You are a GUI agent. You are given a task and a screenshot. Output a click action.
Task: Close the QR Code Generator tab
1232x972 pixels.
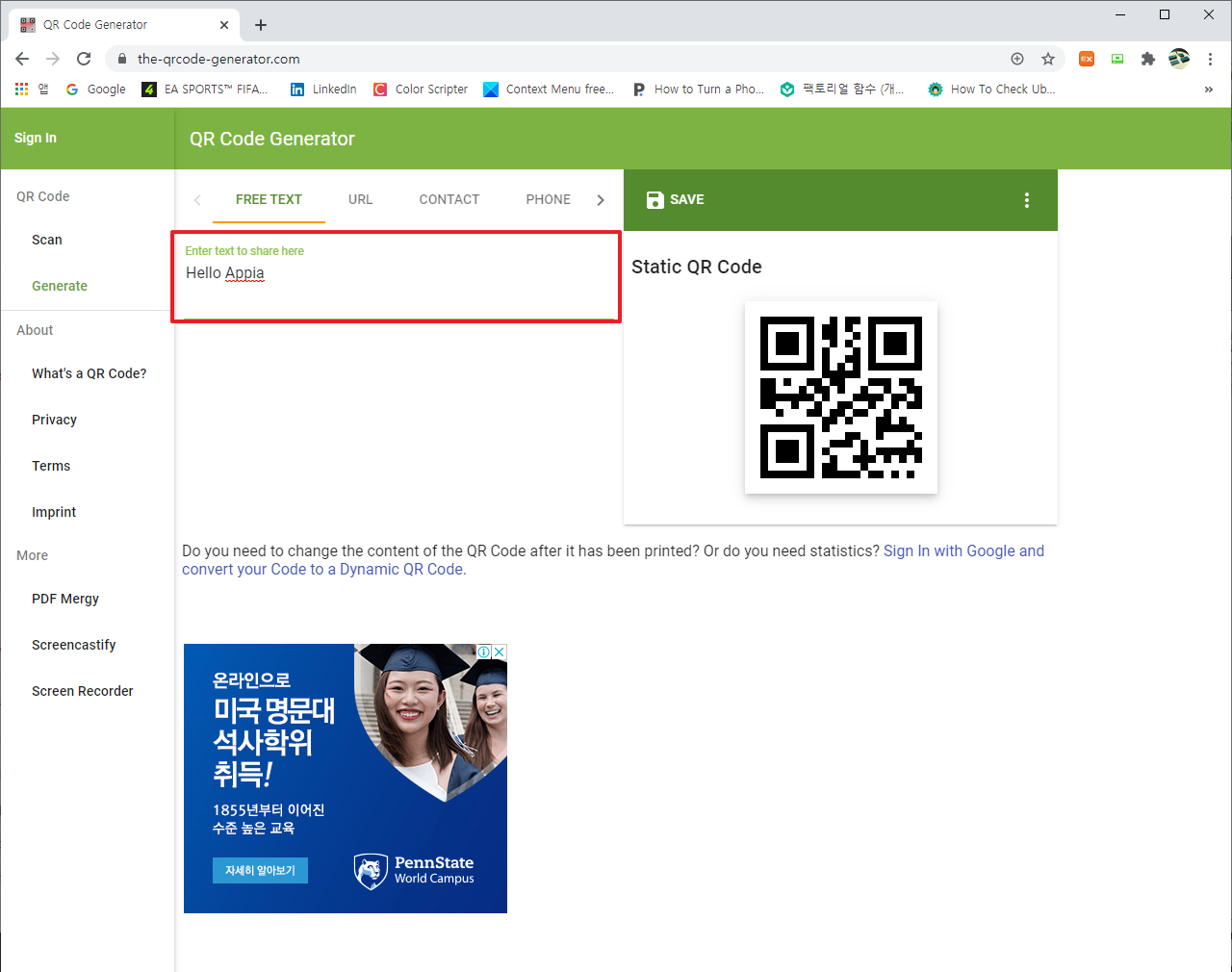pos(224,25)
